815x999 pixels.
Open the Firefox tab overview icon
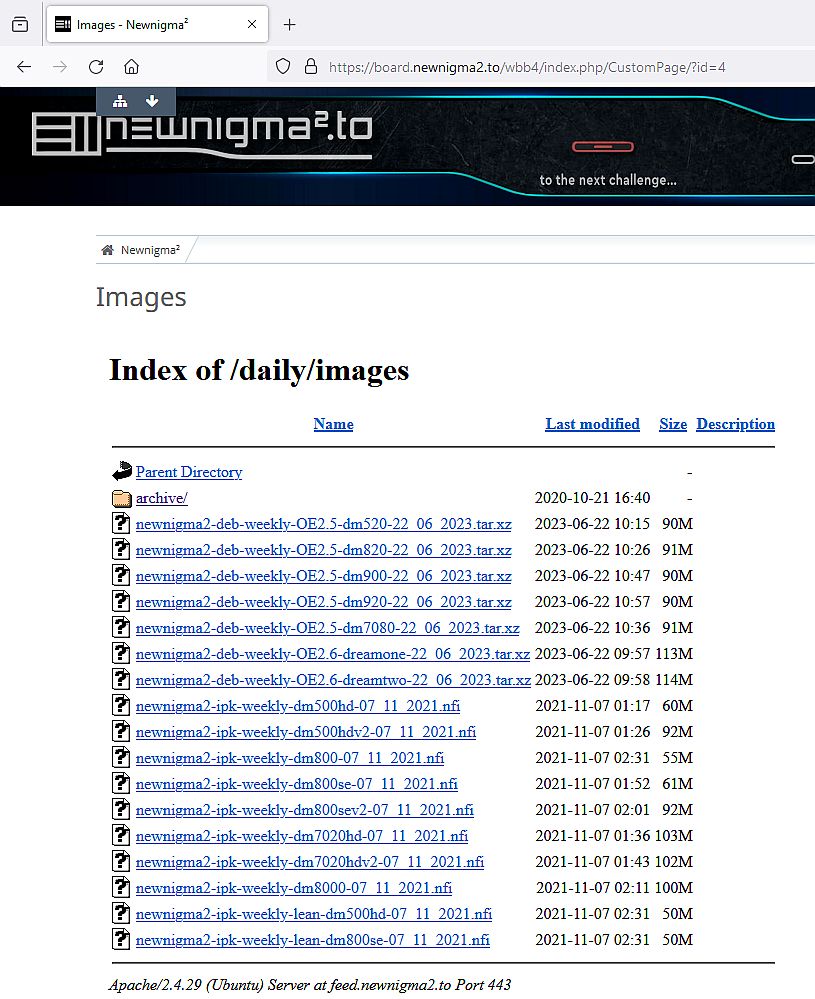(20, 24)
